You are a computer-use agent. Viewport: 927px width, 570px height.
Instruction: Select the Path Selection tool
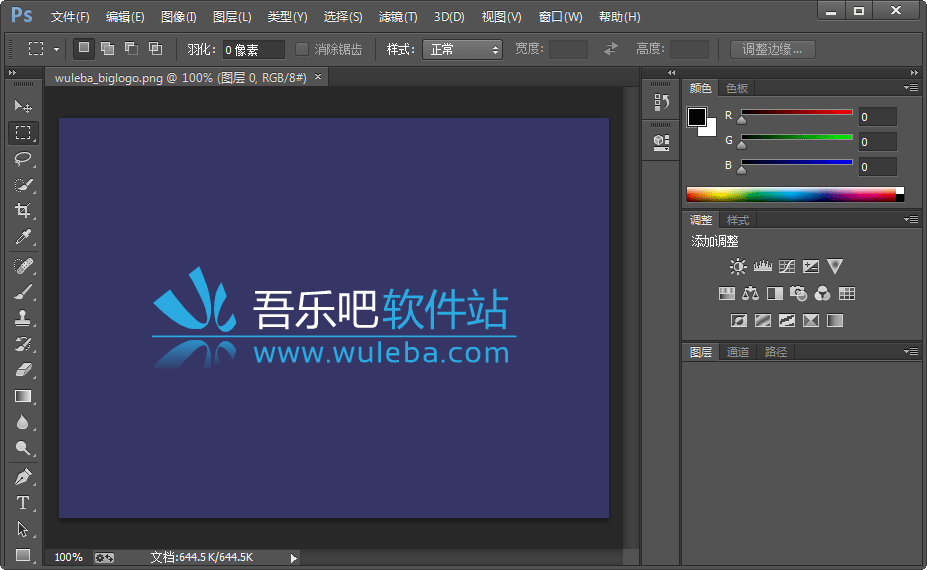tap(23, 529)
